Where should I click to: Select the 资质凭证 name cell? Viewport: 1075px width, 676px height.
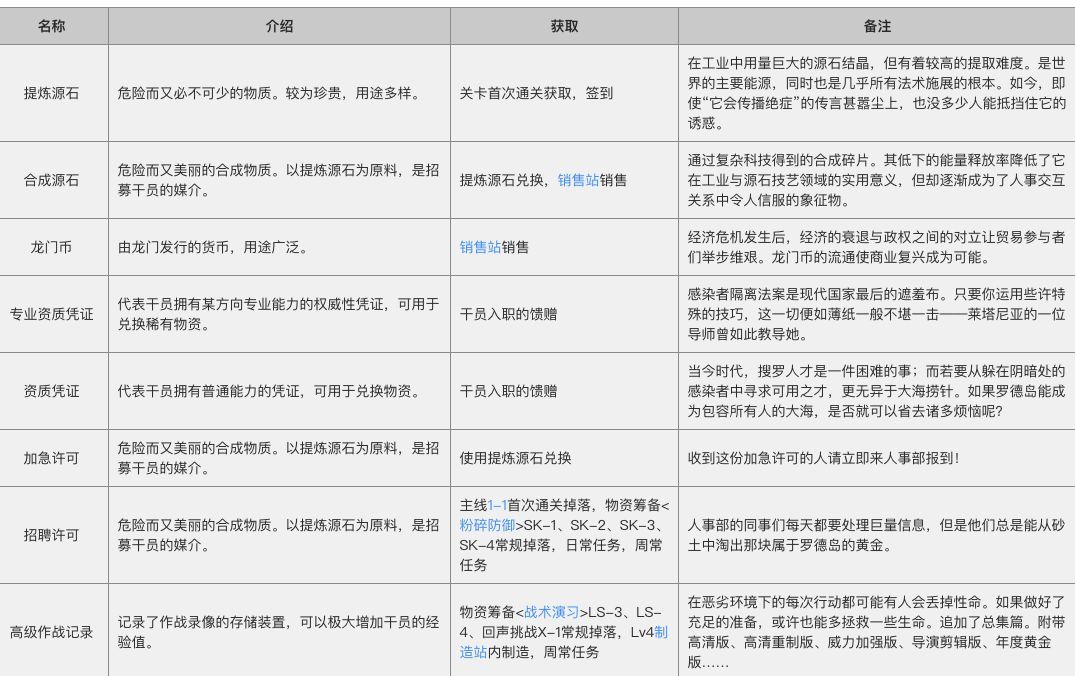pos(52,391)
